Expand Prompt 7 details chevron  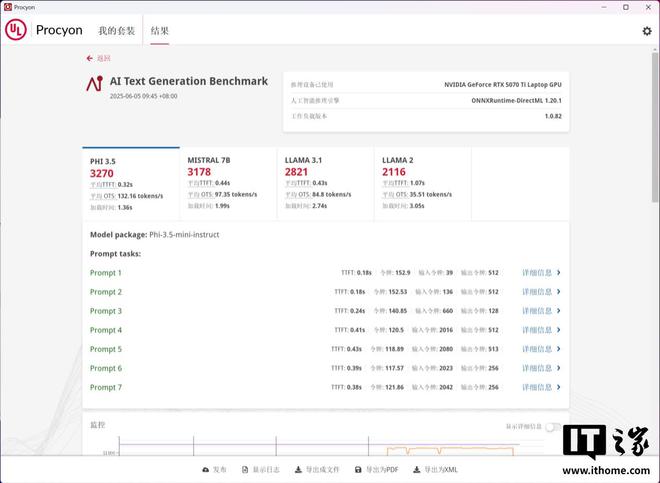pyautogui.click(x=559, y=387)
